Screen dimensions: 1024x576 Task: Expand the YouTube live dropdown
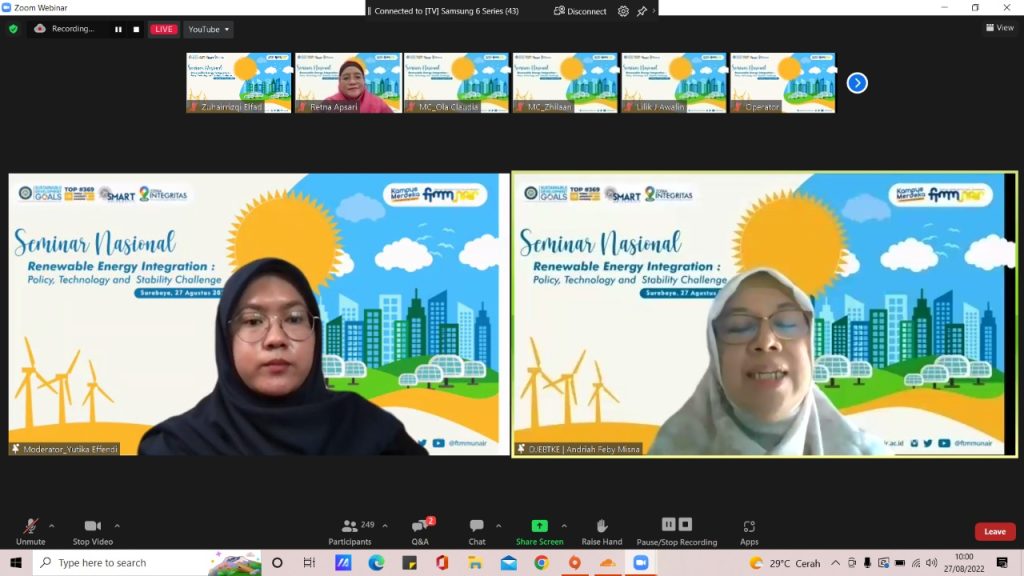[208, 29]
